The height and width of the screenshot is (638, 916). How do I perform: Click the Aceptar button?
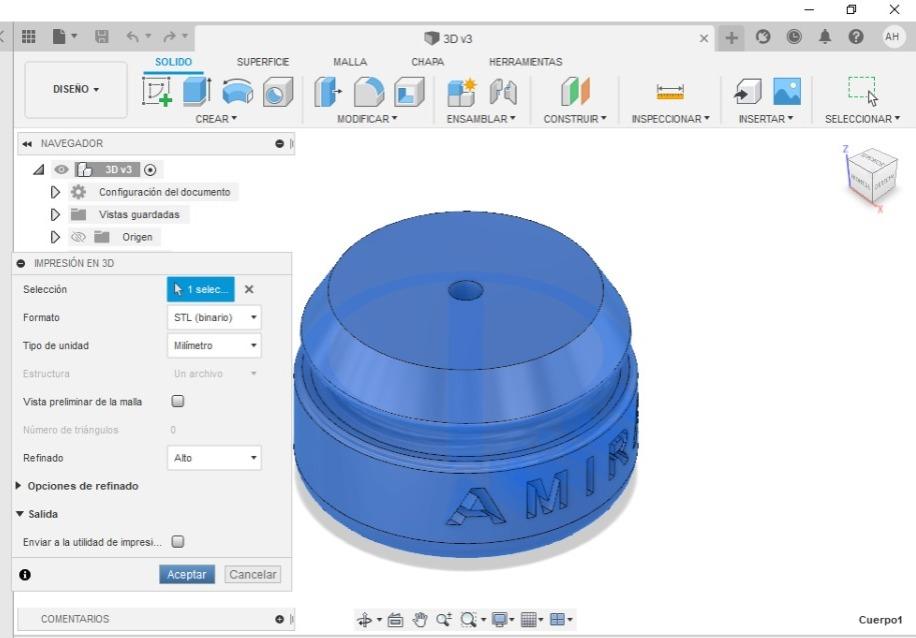click(x=187, y=574)
